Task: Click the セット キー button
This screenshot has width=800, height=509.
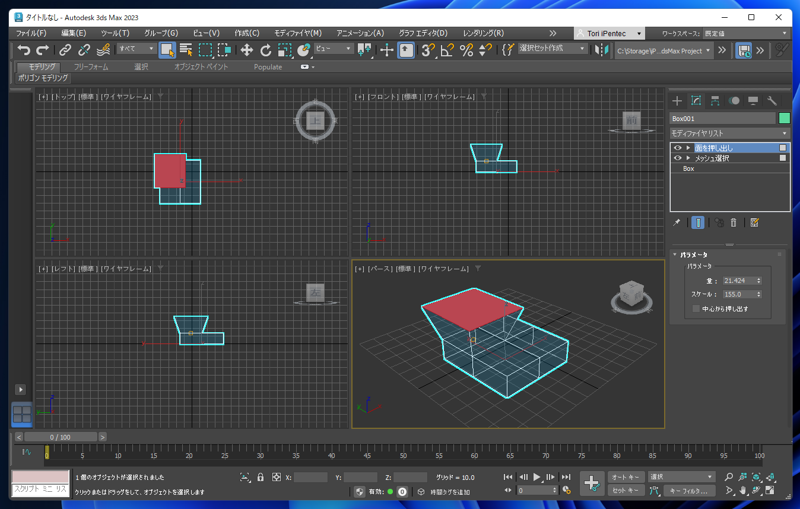Action: tap(626, 491)
